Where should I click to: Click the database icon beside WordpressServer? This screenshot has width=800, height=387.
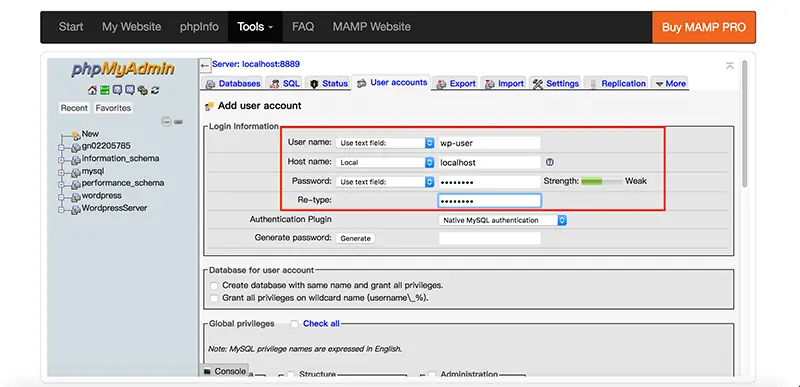tap(76, 209)
